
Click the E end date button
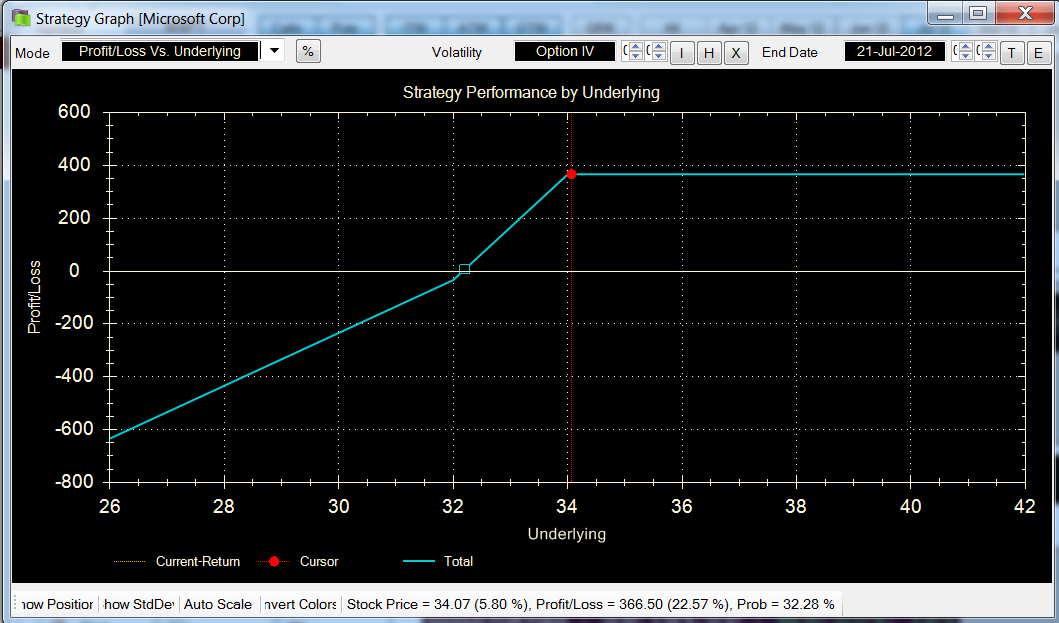[x=1038, y=52]
